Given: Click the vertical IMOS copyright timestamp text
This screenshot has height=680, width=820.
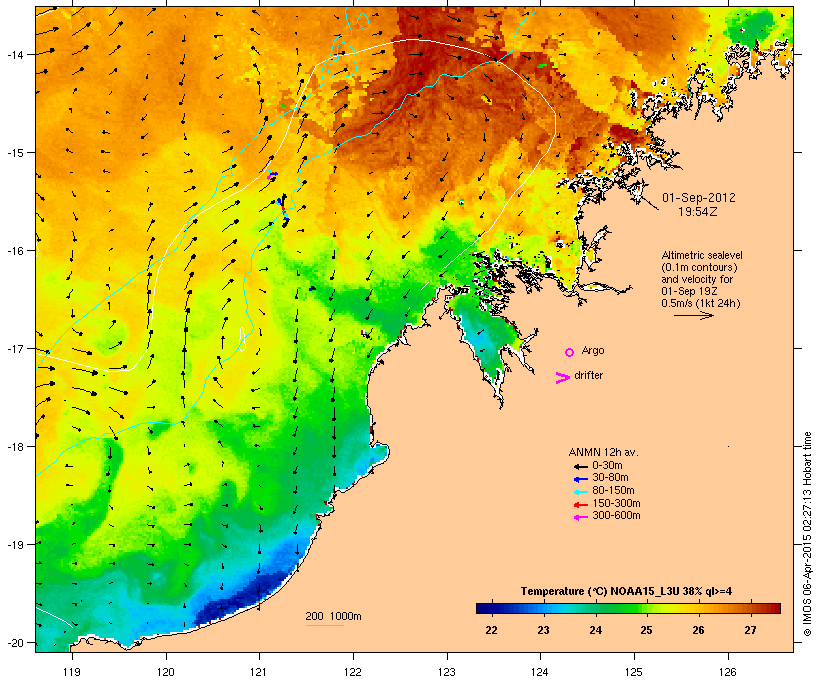Looking at the screenshot, I should click(807, 534).
